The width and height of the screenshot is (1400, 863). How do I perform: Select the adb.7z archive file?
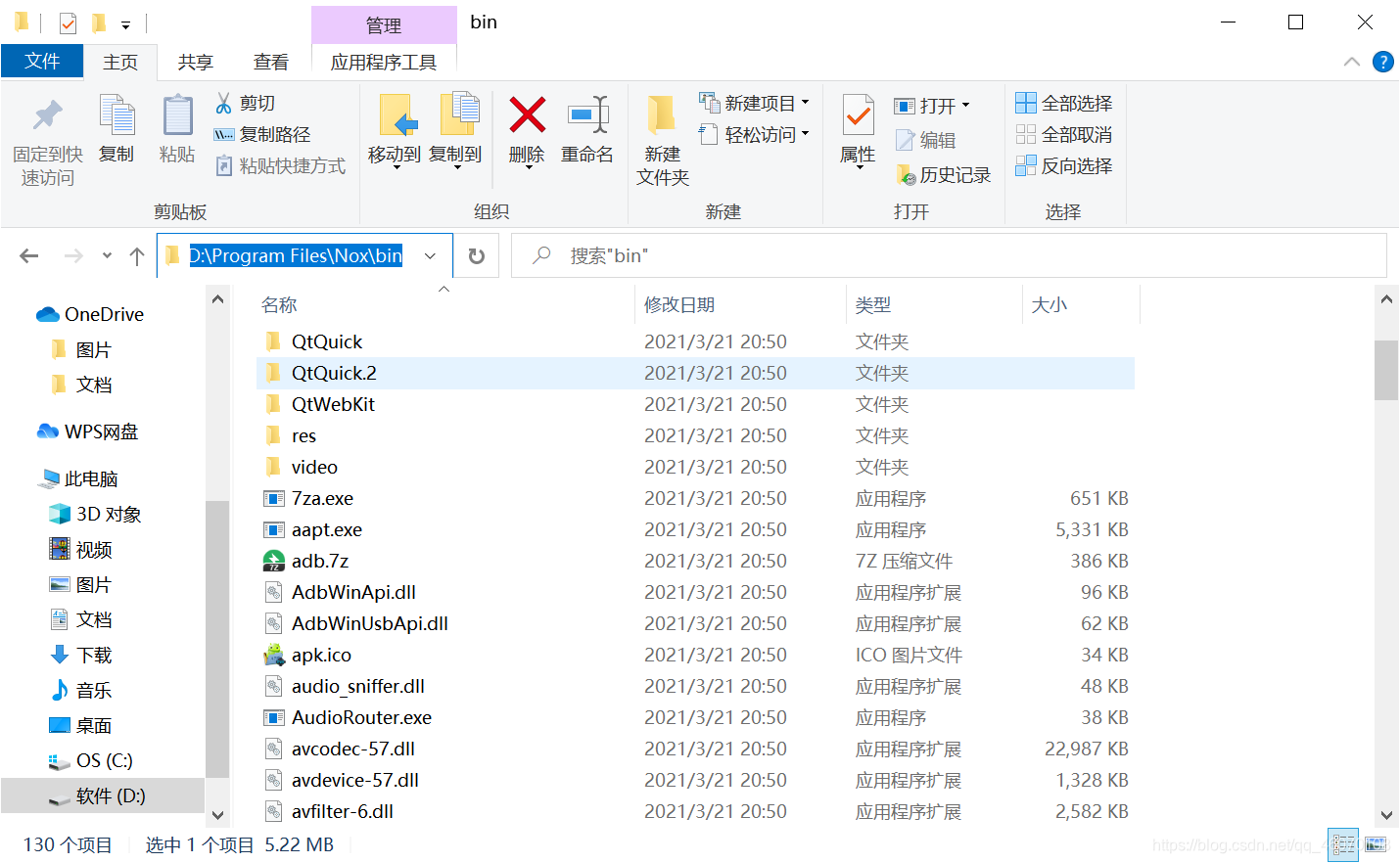(695, 561)
